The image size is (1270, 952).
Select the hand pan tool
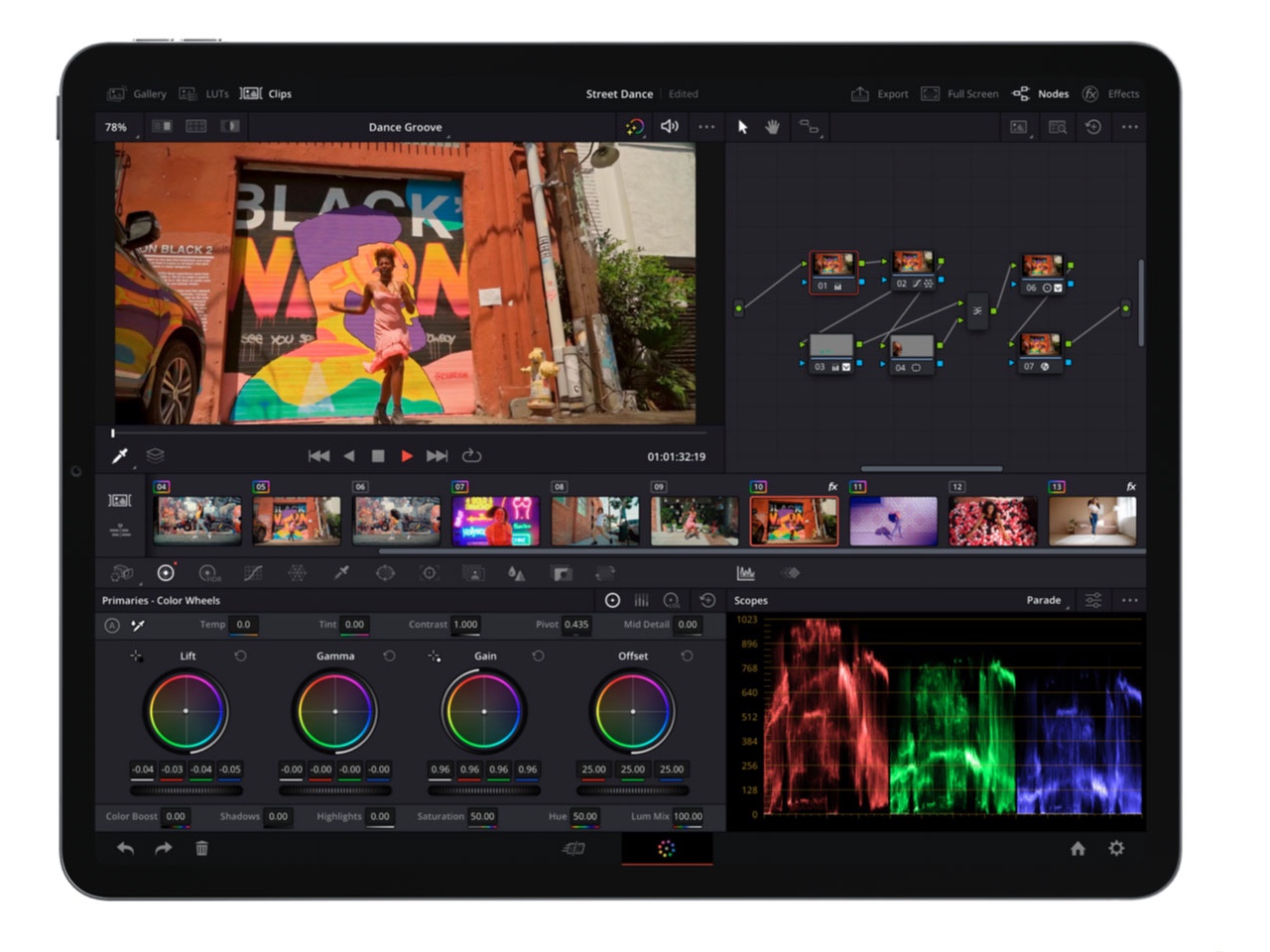[x=772, y=127]
